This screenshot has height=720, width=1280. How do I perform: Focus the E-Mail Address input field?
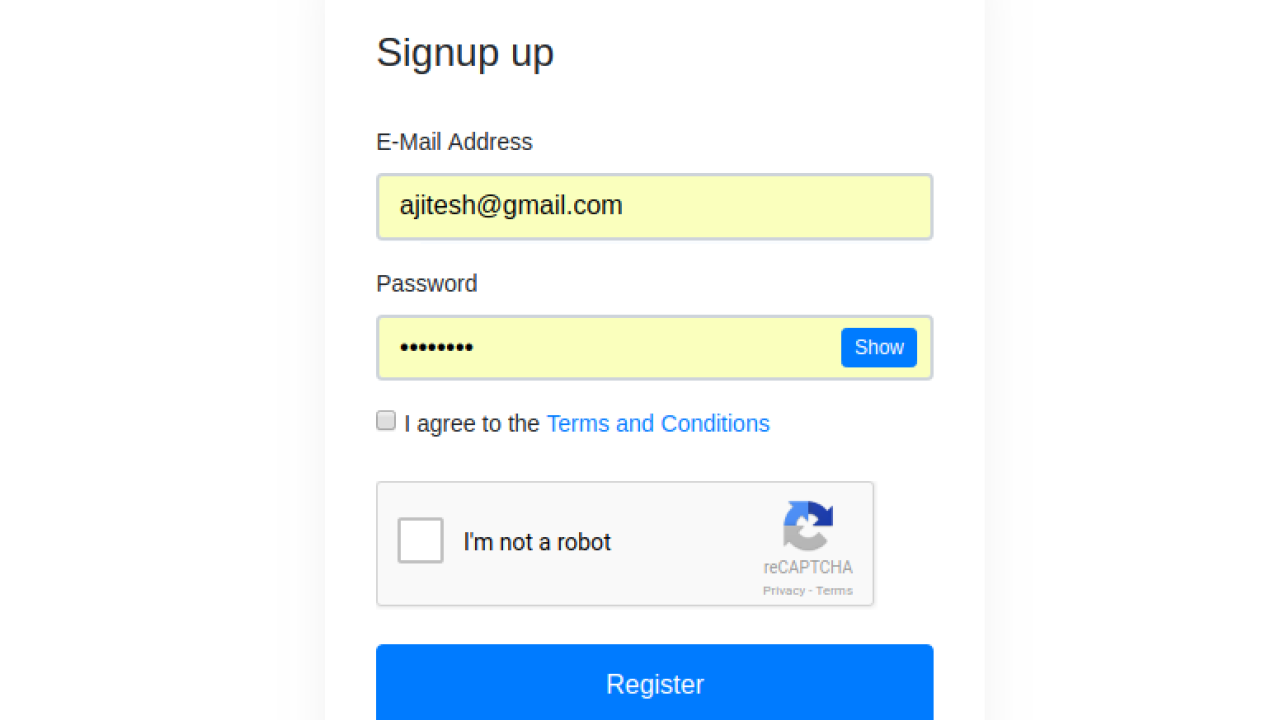[655, 207]
